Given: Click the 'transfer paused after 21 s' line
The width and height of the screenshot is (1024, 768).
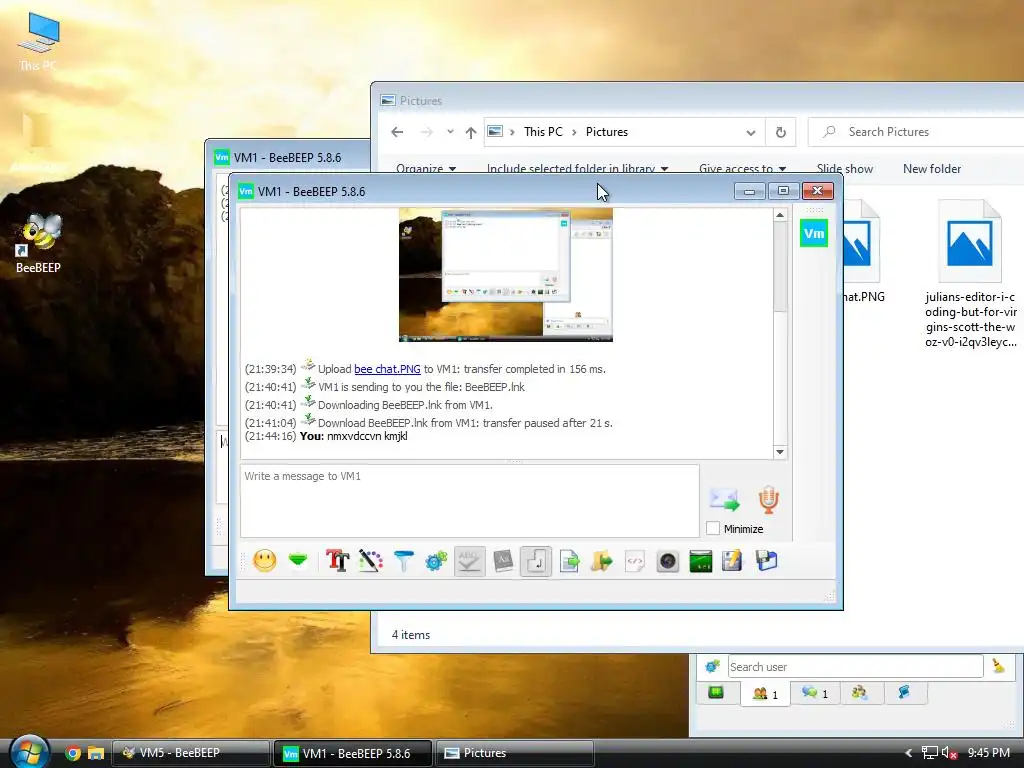Looking at the screenshot, I should click(x=465, y=423).
